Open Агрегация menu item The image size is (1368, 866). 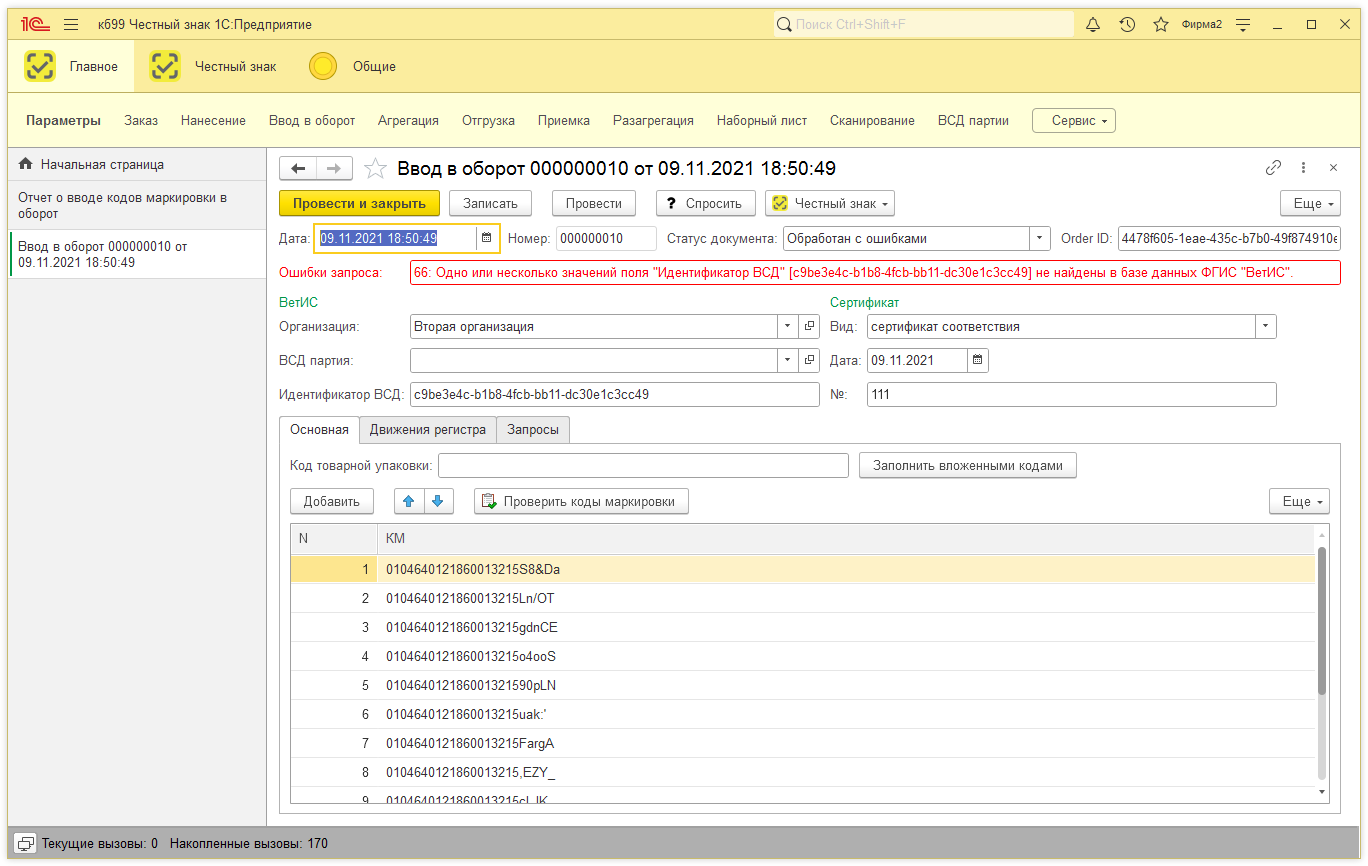408,120
